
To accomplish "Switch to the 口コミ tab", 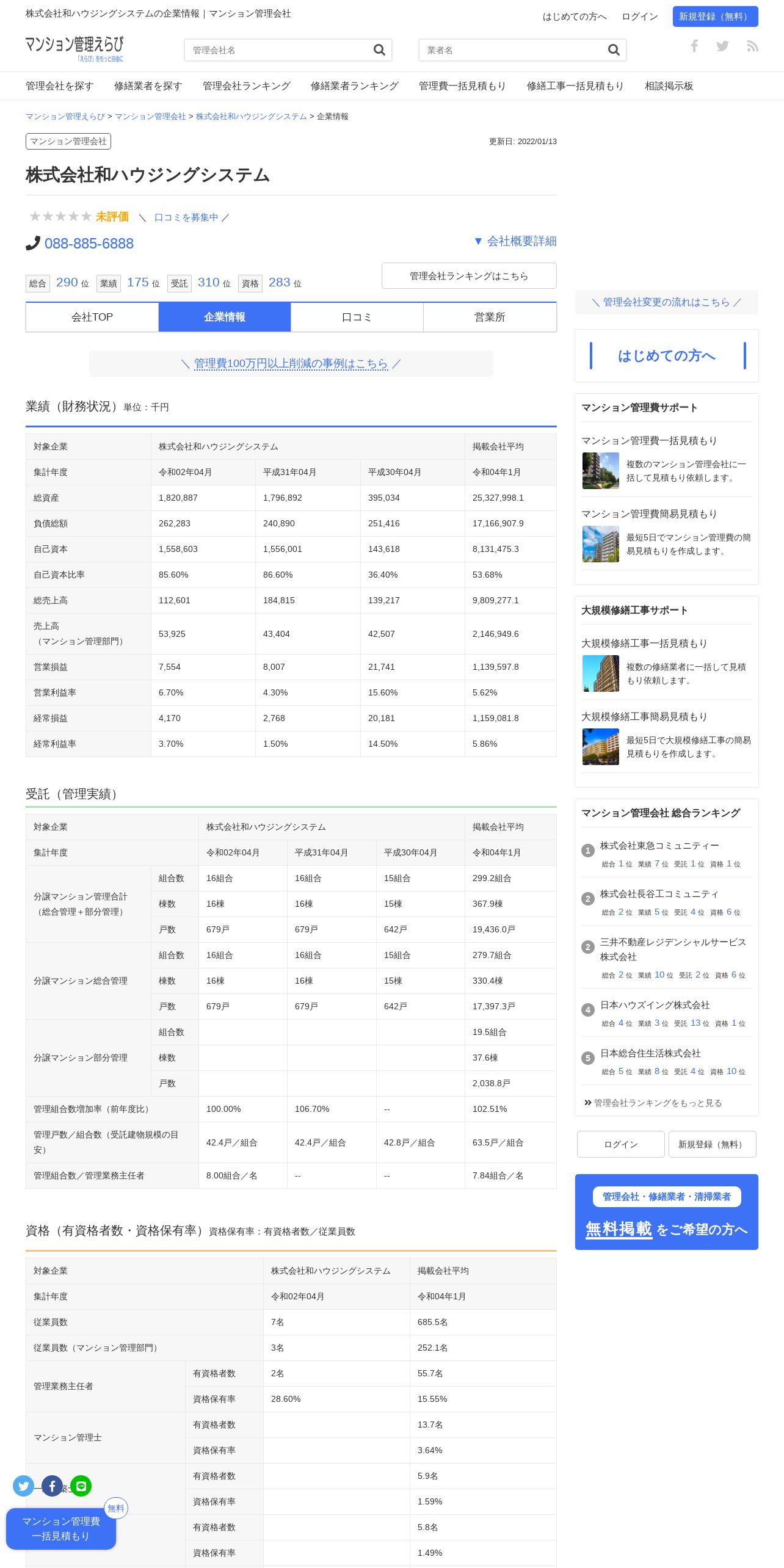I will point(357,317).
